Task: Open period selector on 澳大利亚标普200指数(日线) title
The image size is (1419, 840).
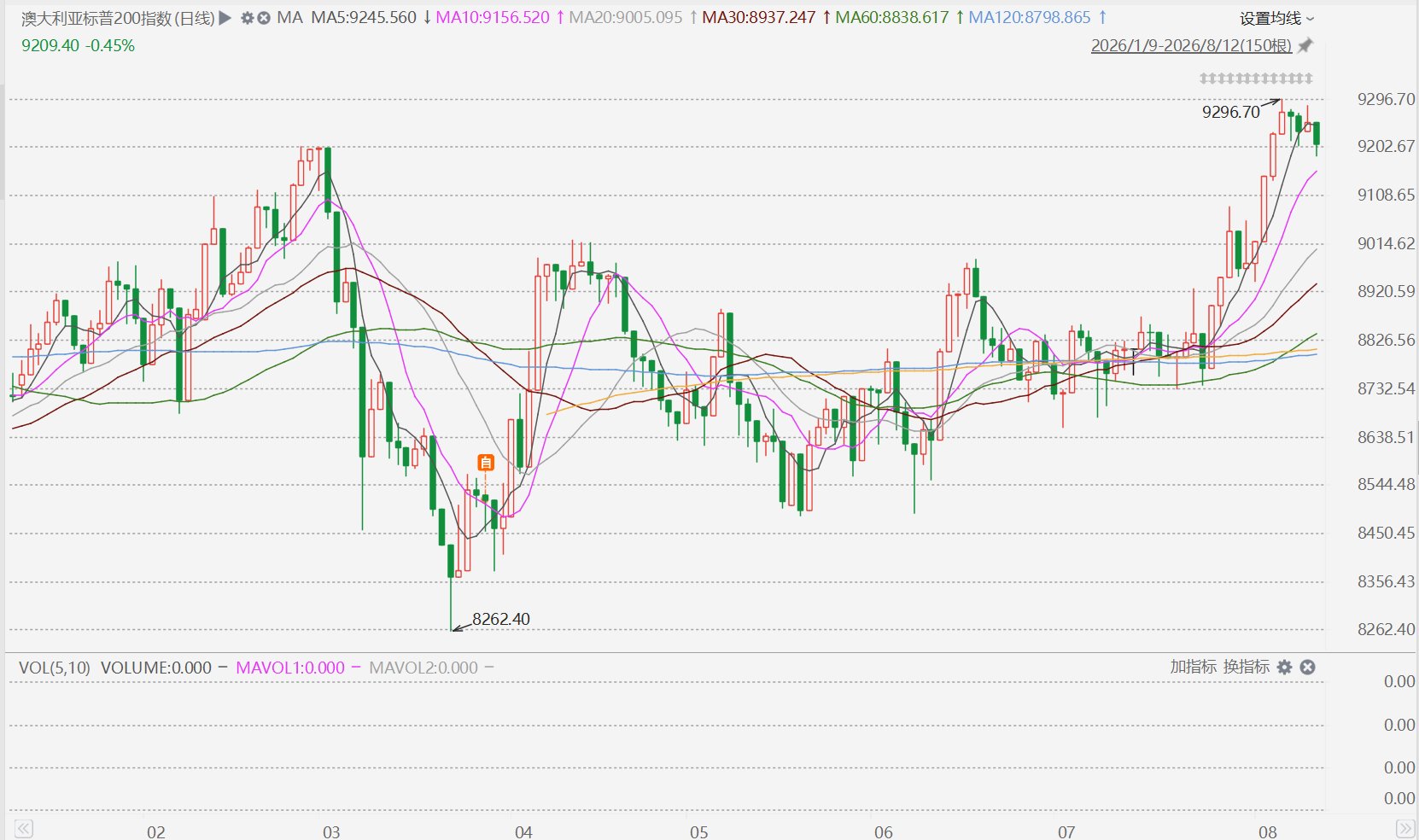Action: [x=118, y=18]
